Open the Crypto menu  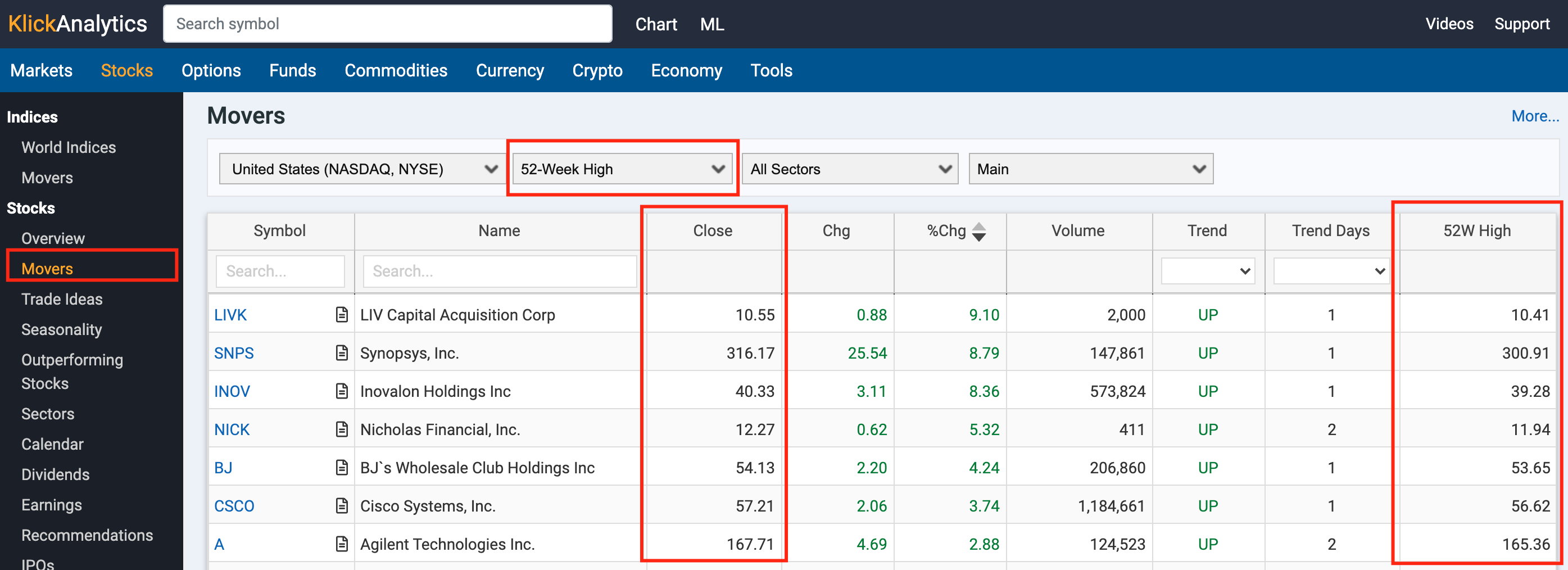coord(597,71)
